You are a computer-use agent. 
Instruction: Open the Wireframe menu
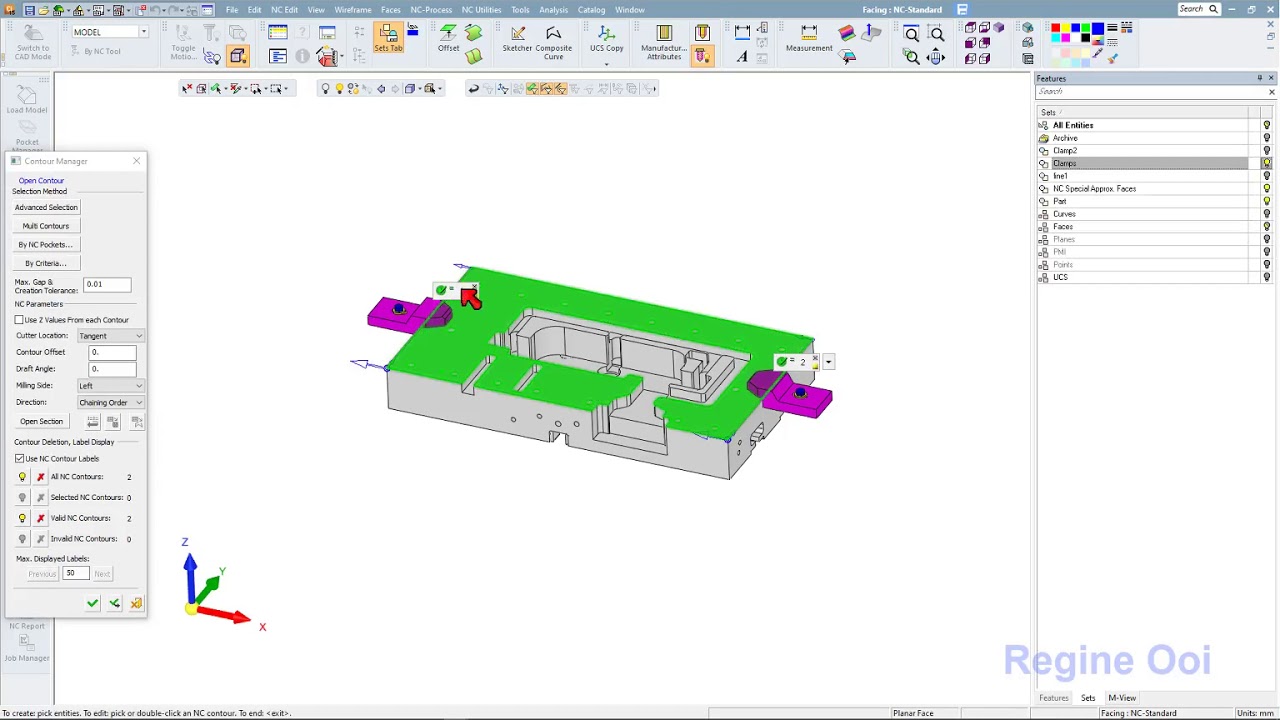click(x=353, y=10)
